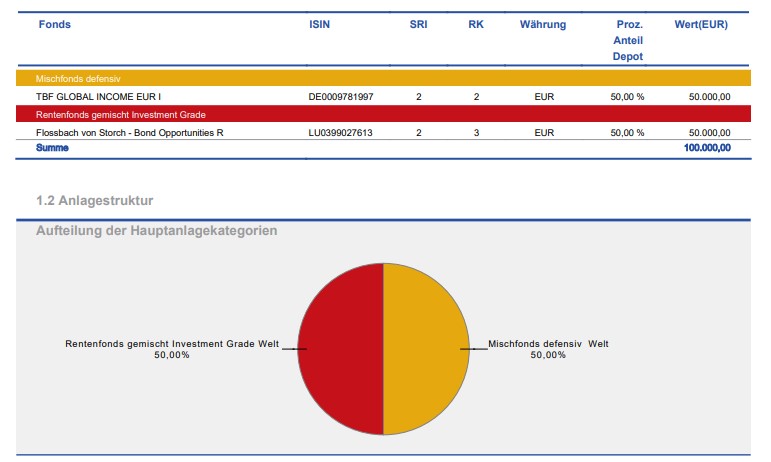Select the red Rentenfonds gemischt category bar
This screenshot has width=771, height=462.
(x=383, y=114)
